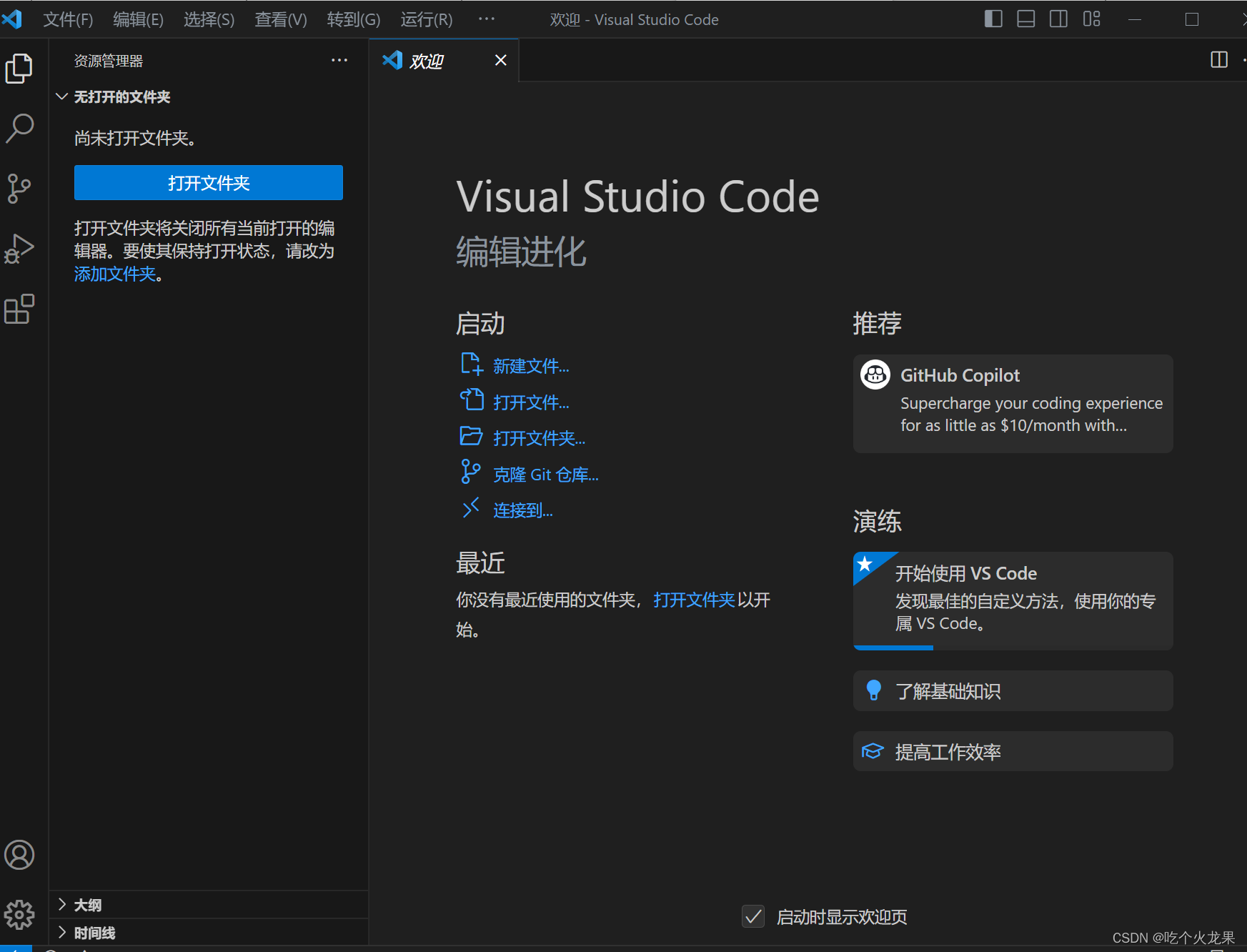
Task: Toggle the primary side bar layout icon
Action: [993, 19]
